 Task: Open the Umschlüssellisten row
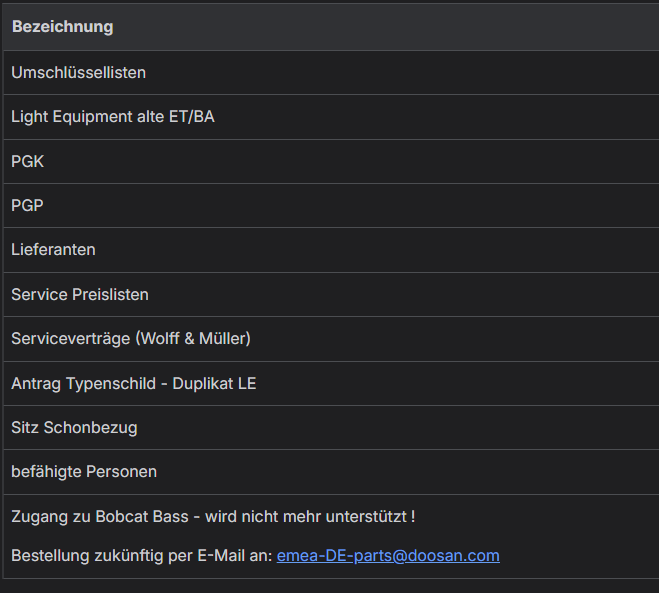(79, 73)
